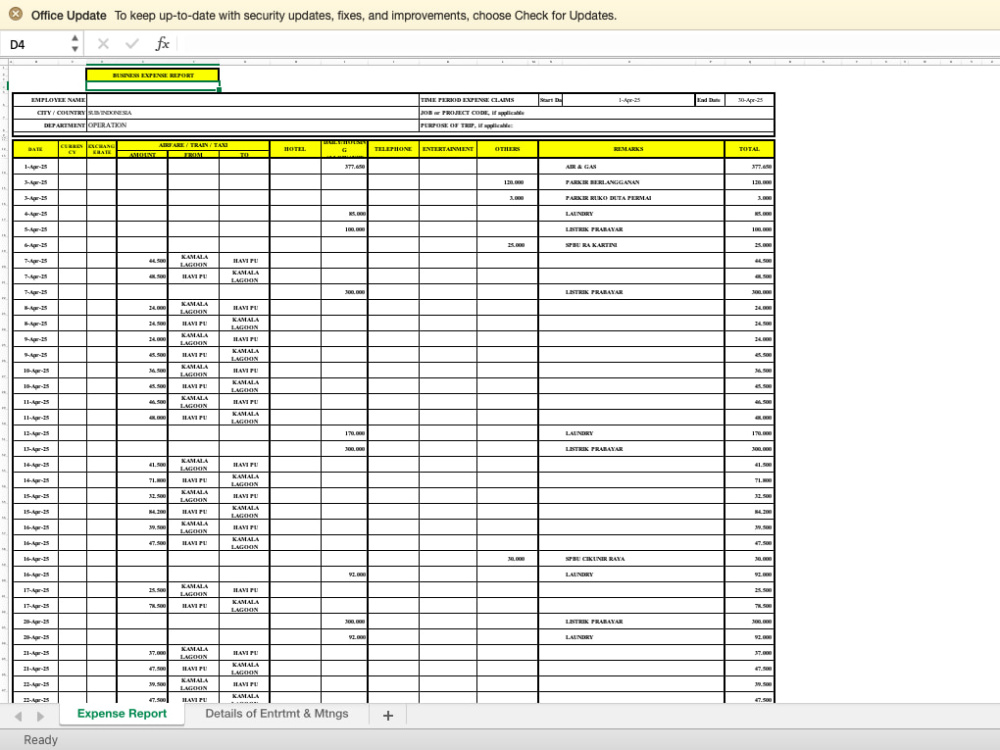Click the OTHERS column header cell

(507, 149)
